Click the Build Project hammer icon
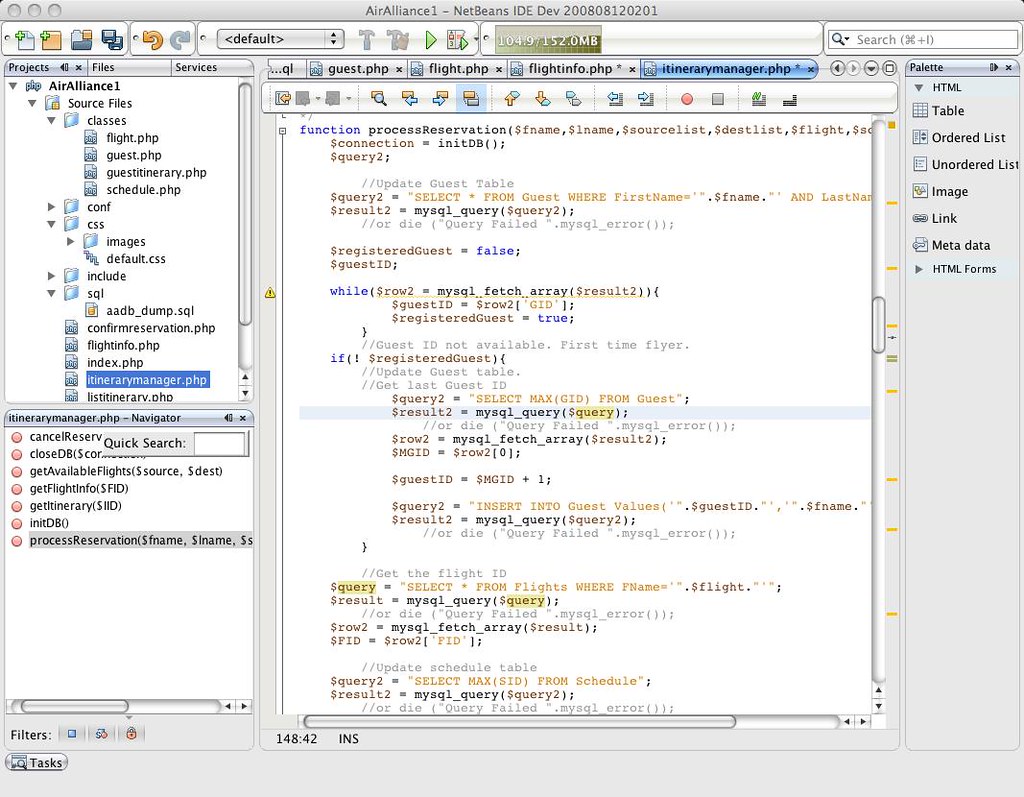1024x797 pixels. point(367,40)
